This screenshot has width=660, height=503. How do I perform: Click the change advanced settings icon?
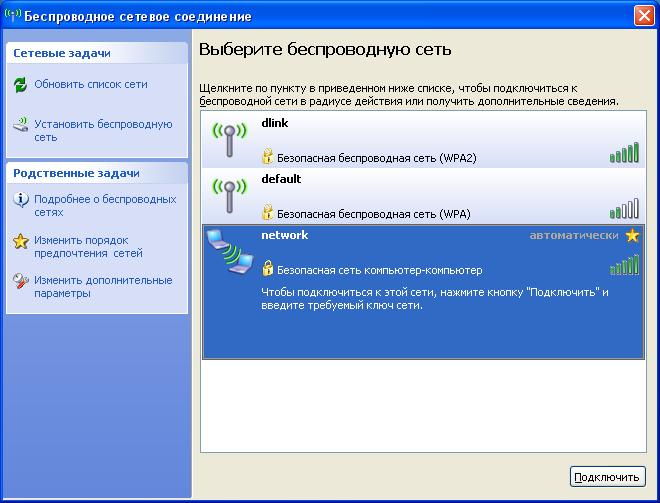(21, 282)
